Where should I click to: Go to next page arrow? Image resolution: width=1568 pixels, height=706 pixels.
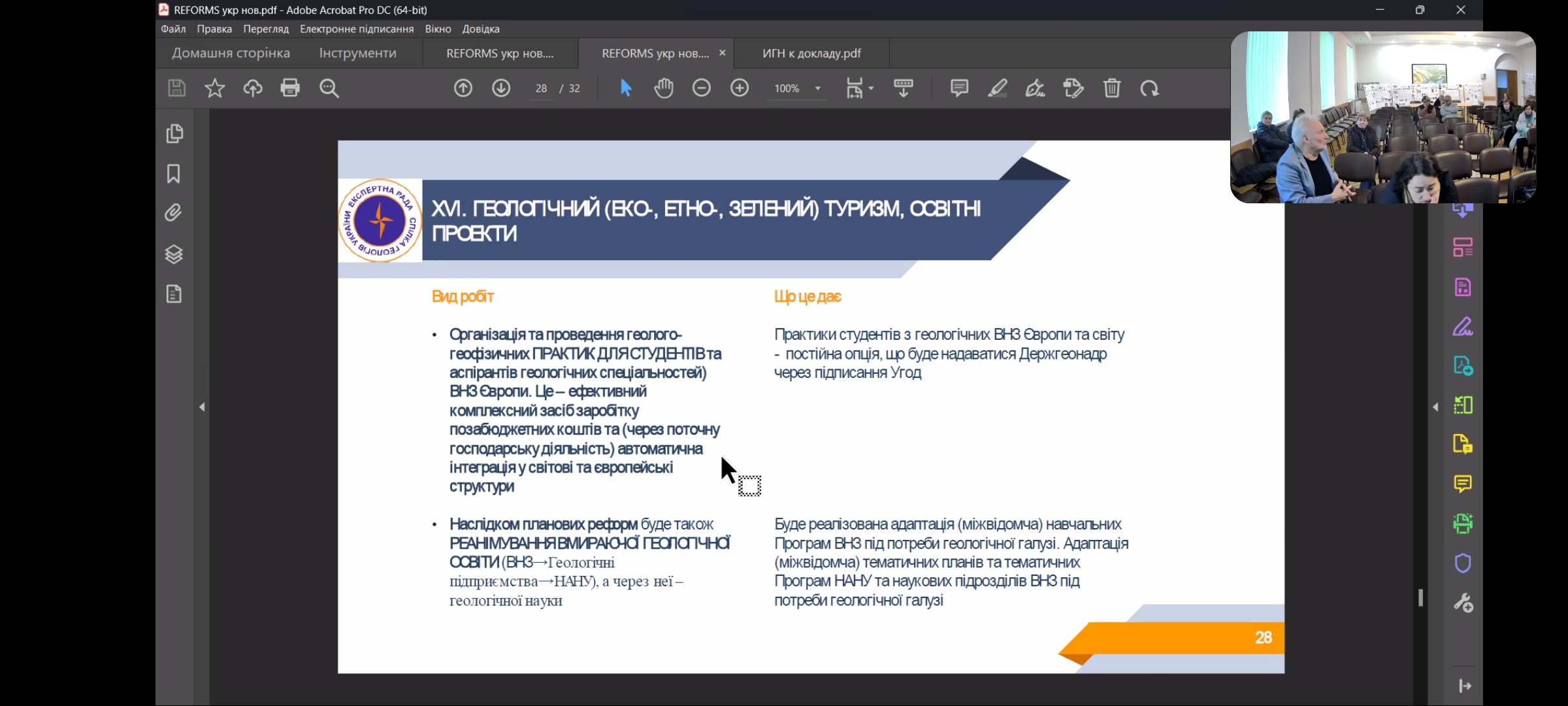tap(501, 88)
